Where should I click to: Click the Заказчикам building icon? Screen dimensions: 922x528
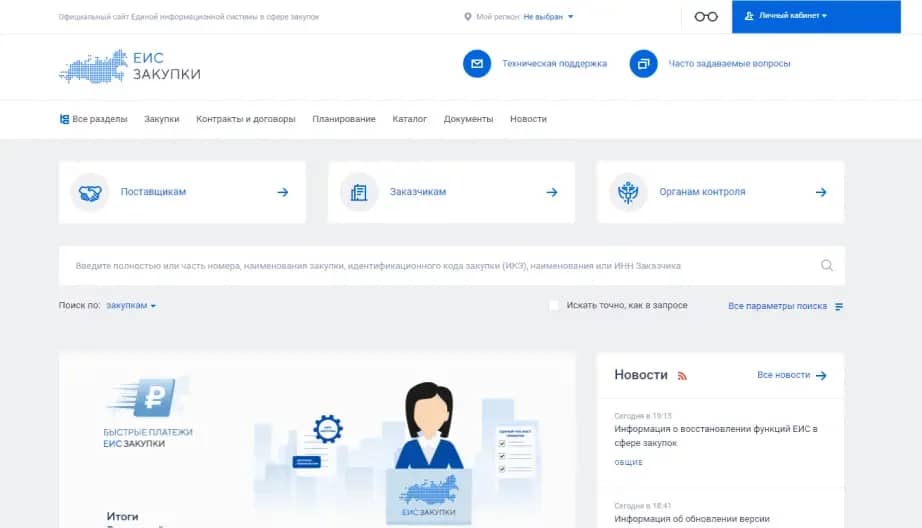tap(359, 192)
